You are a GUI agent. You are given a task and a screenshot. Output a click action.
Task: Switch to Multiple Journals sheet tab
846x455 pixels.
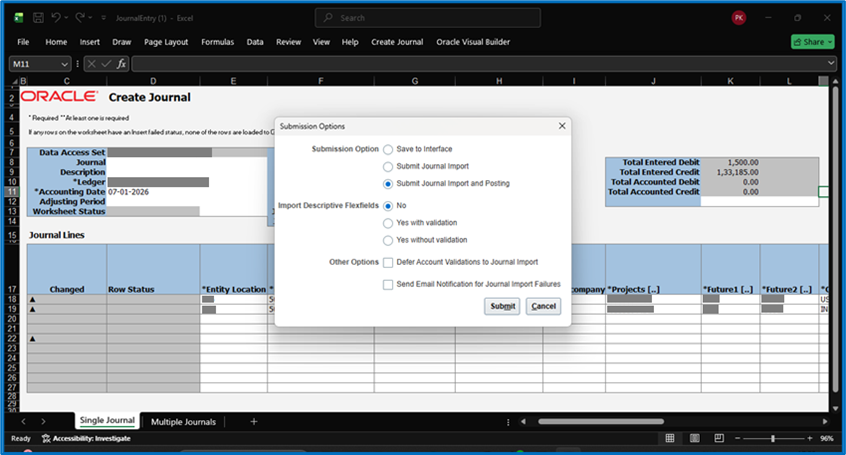pos(183,422)
